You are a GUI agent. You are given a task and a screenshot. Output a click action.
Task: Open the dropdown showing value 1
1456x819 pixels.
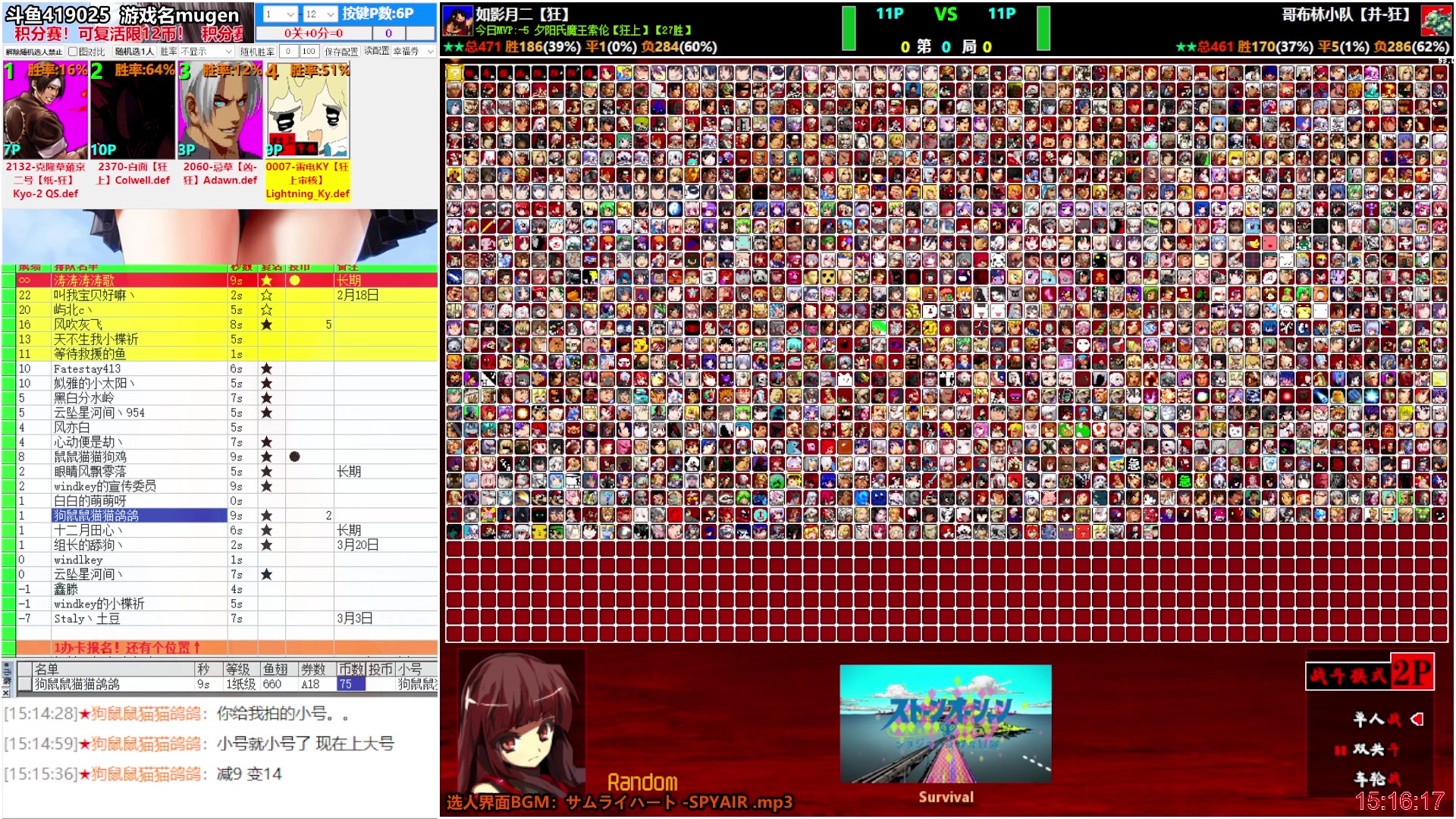(x=280, y=14)
